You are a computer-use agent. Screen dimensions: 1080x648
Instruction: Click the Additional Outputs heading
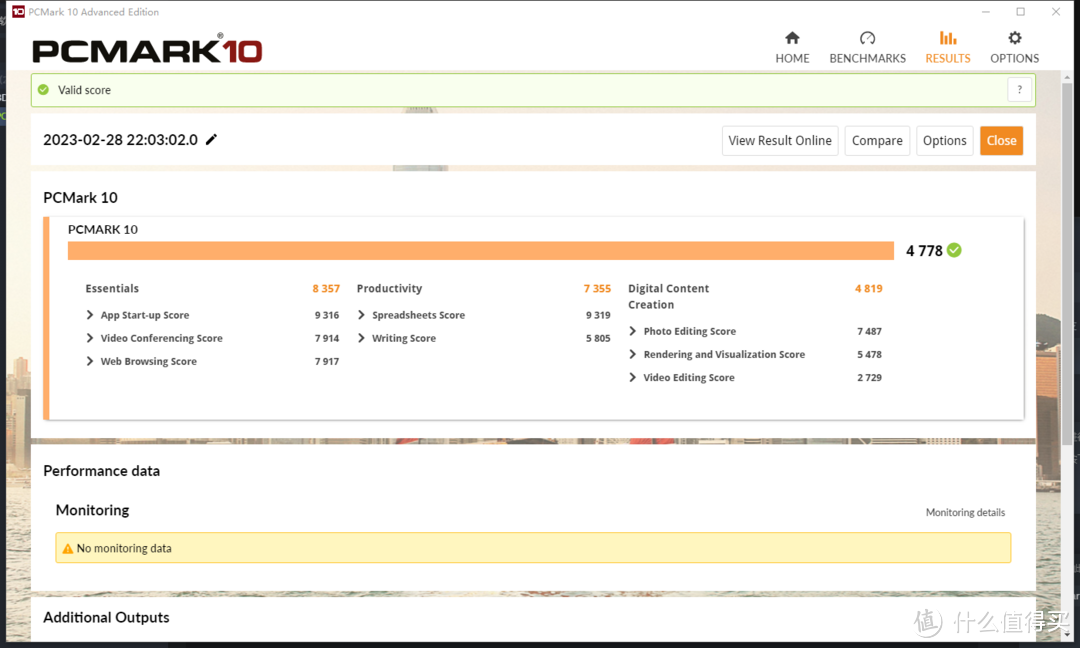tap(106, 618)
